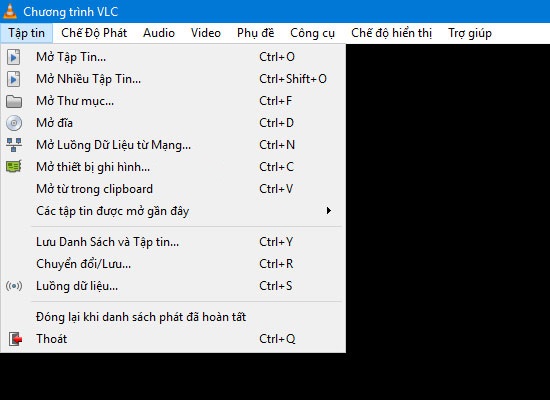Choose Luồng dữ liệu... menu entry

coord(173,286)
